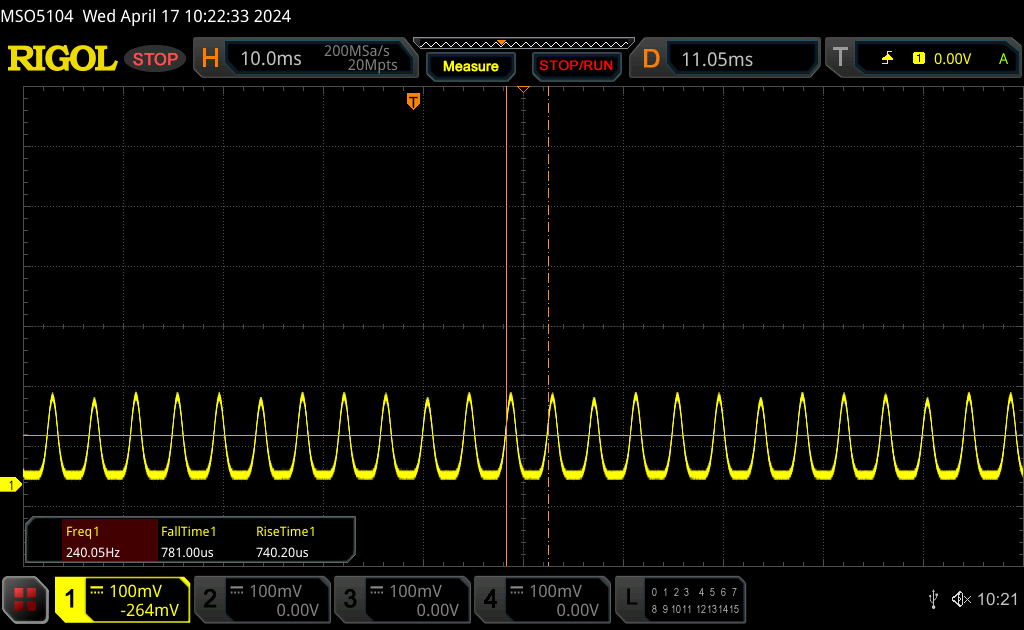Click the 240.05Hz frequency value
1024x630 pixels.
click(93, 552)
